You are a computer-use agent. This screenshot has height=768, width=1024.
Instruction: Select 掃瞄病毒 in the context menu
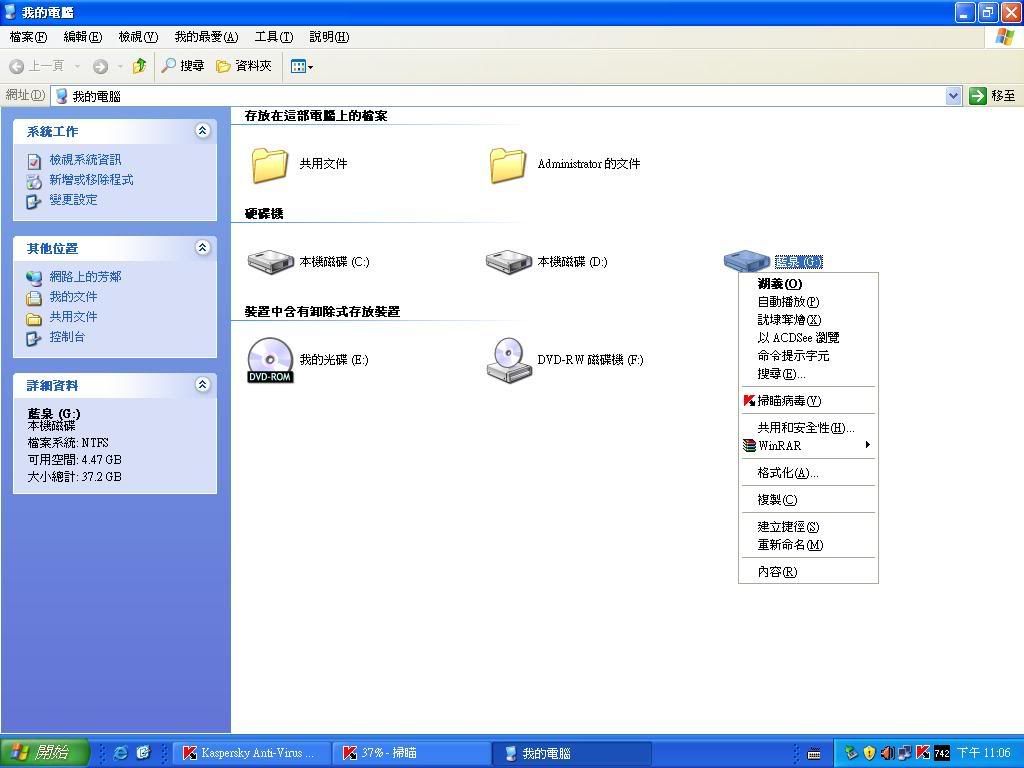point(788,401)
